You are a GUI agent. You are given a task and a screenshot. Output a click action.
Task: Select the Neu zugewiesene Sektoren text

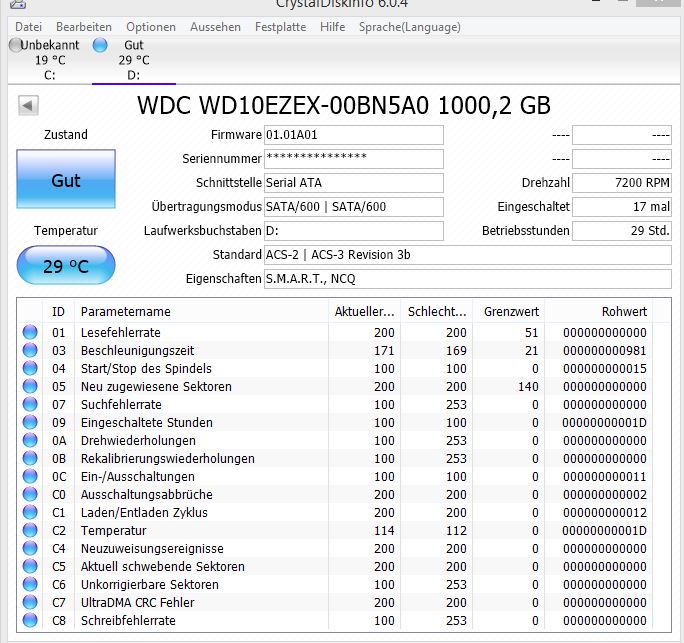click(156, 386)
